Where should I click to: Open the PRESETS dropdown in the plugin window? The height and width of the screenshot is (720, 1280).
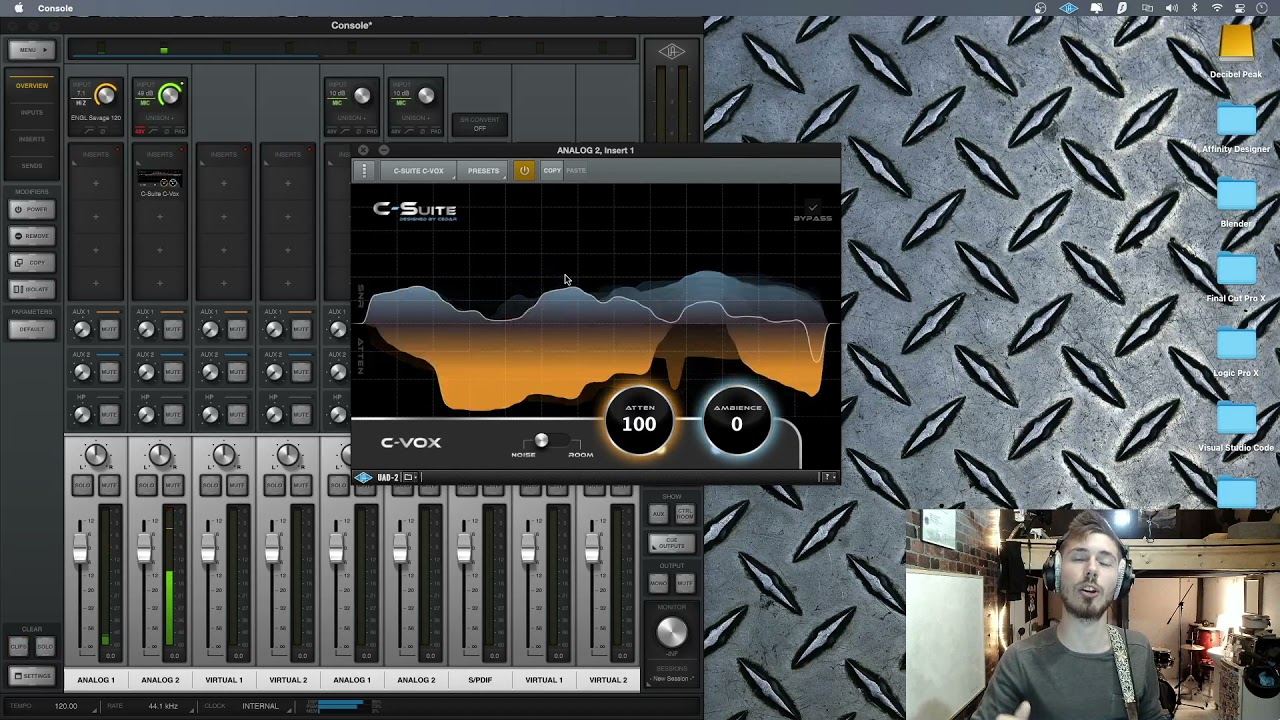[483, 171]
